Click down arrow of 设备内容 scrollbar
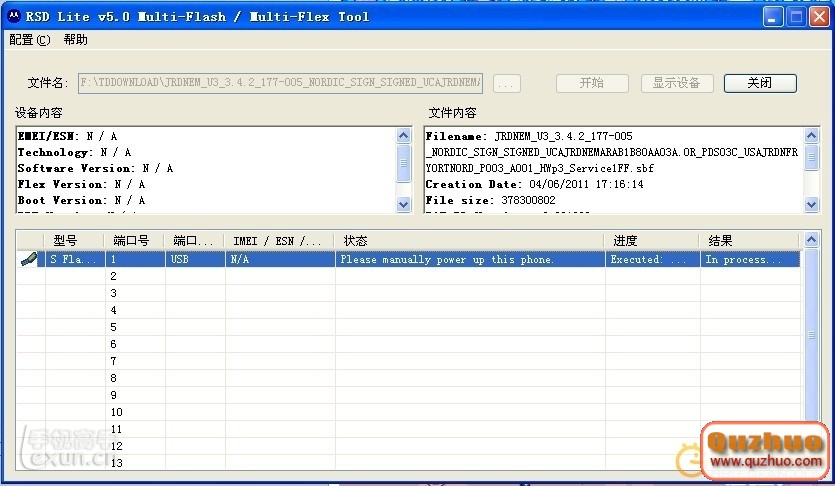 click(x=404, y=204)
